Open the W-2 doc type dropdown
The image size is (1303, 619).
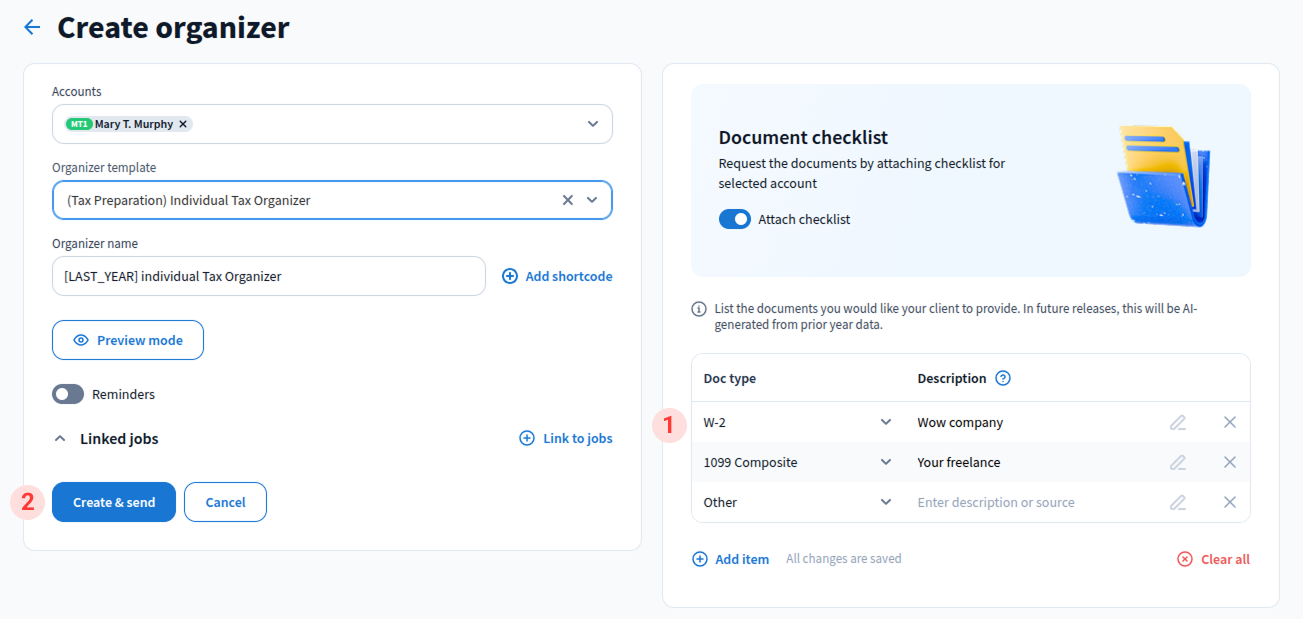[885, 422]
